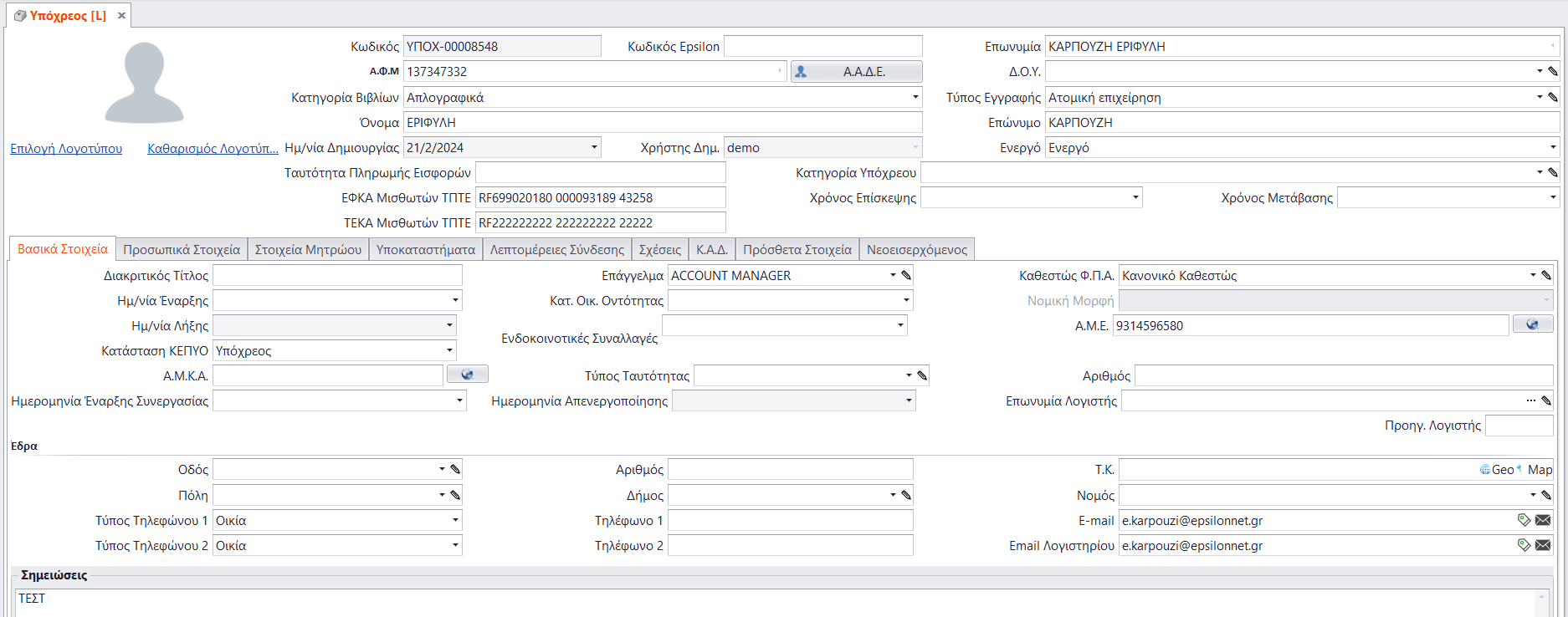Screen dimensions: 1568x617
Task: Switch to the Προσωπικά Στοιχεία tab
Action: (182, 249)
